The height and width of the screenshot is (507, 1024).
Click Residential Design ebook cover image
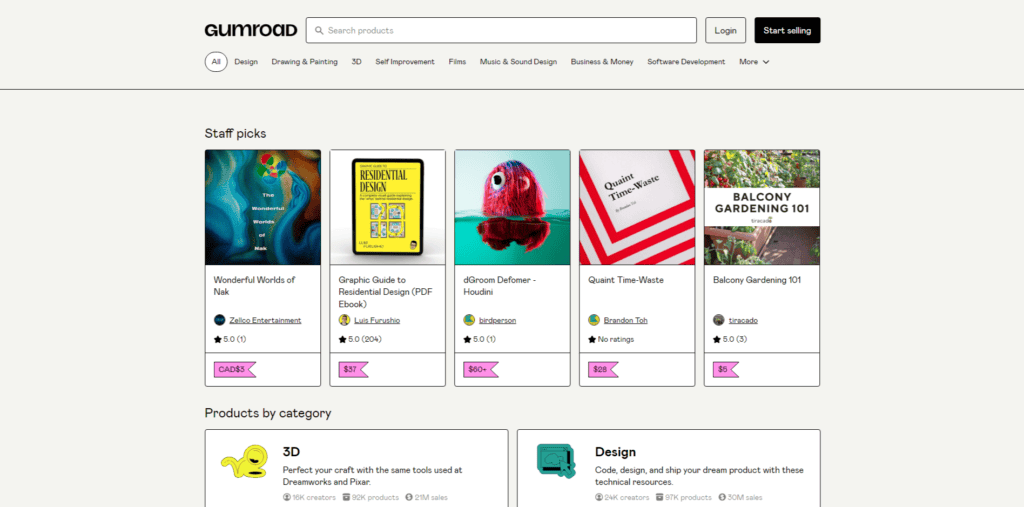[x=388, y=207]
